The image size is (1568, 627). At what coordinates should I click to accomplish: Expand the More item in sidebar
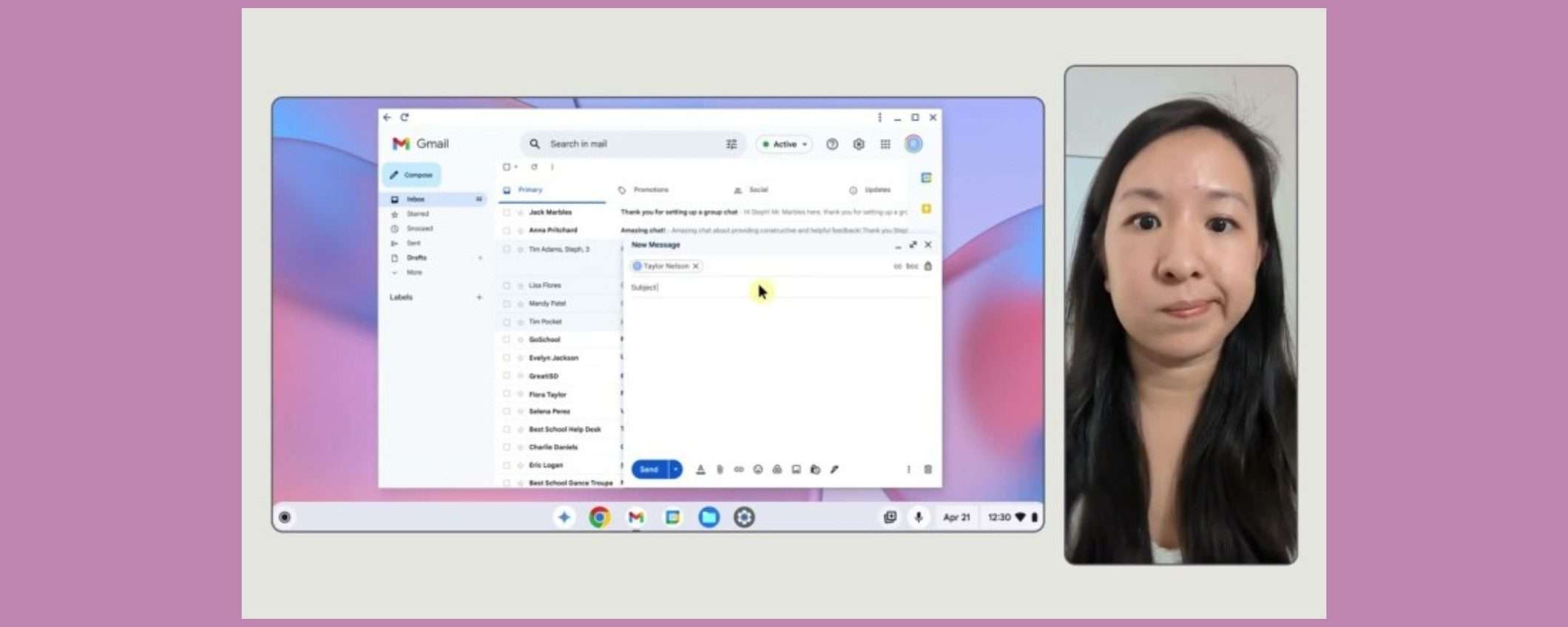coord(413,273)
